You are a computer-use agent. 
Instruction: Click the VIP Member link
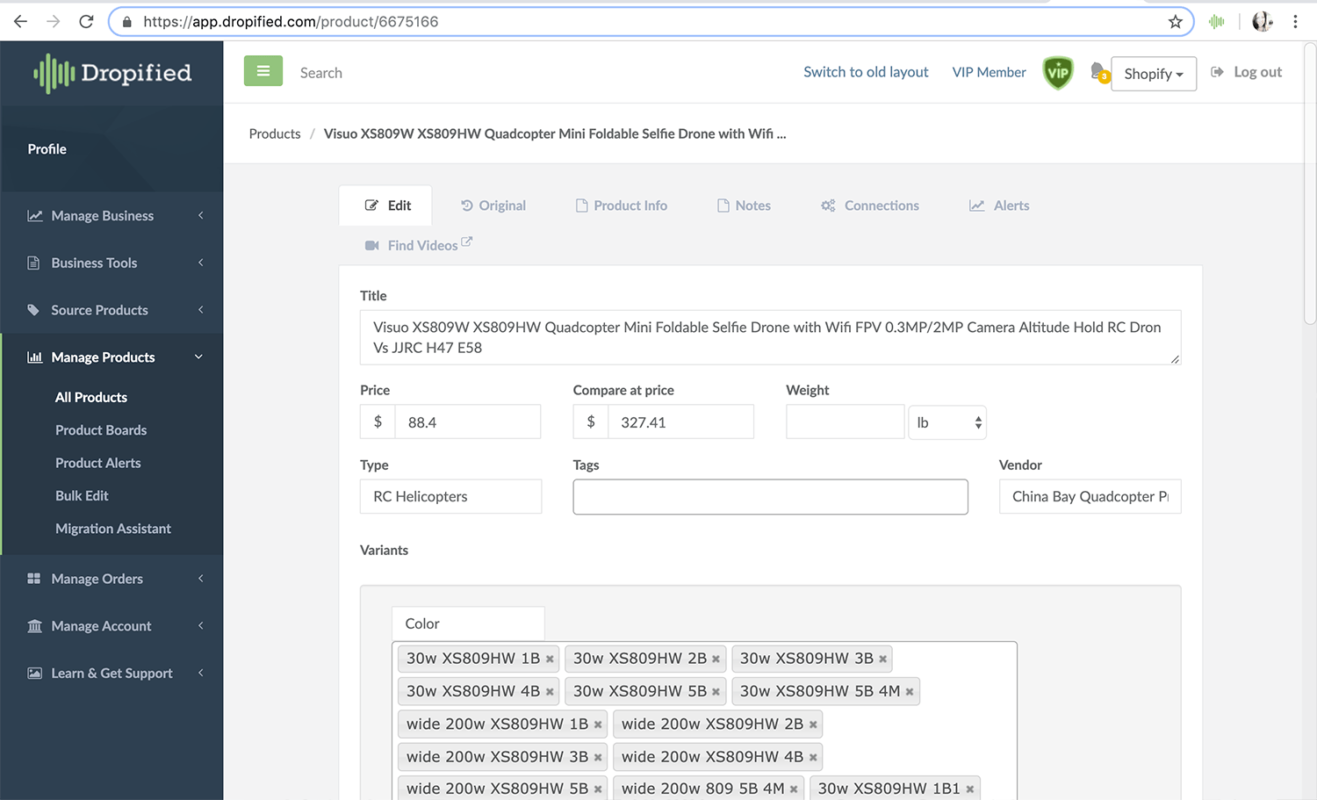click(x=989, y=72)
